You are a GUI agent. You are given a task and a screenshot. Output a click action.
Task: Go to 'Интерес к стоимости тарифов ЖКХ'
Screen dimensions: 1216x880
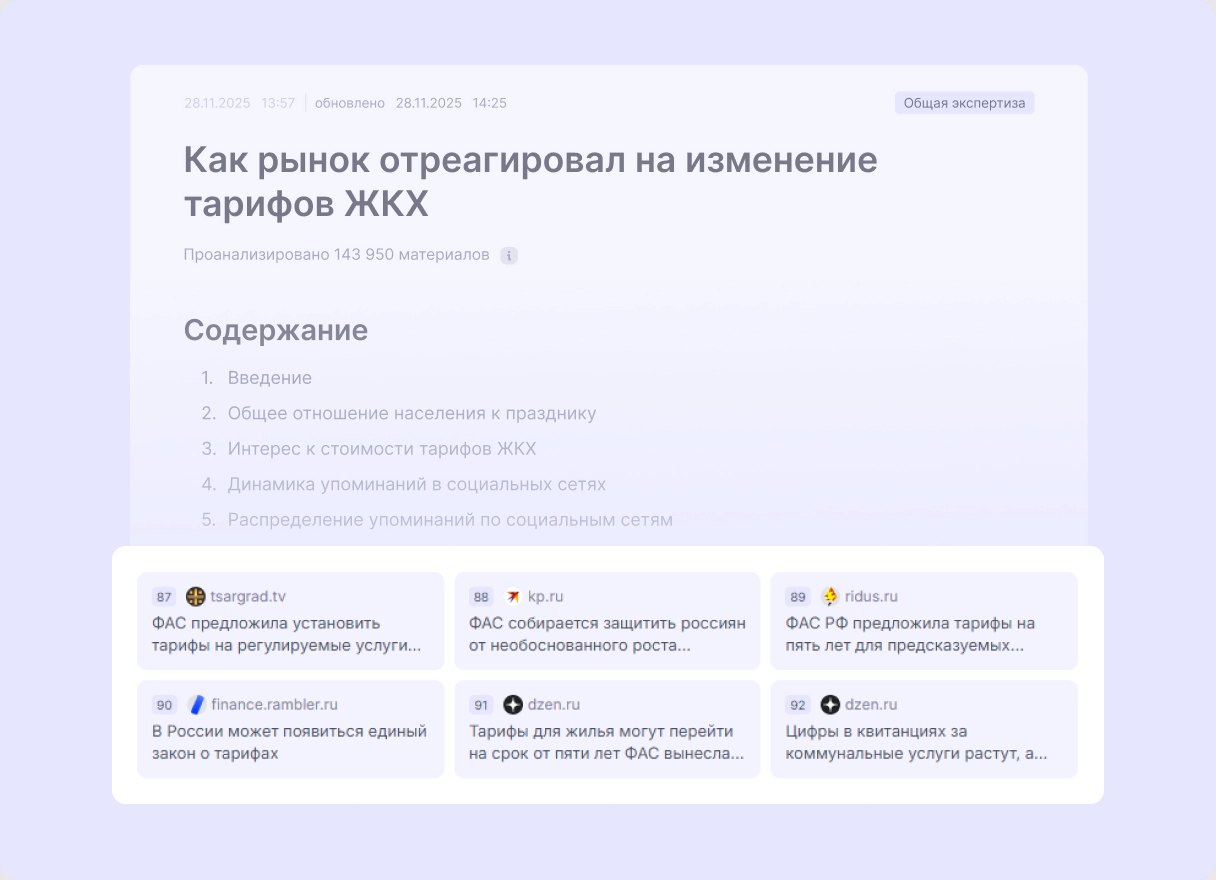click(x=382, y=449)
